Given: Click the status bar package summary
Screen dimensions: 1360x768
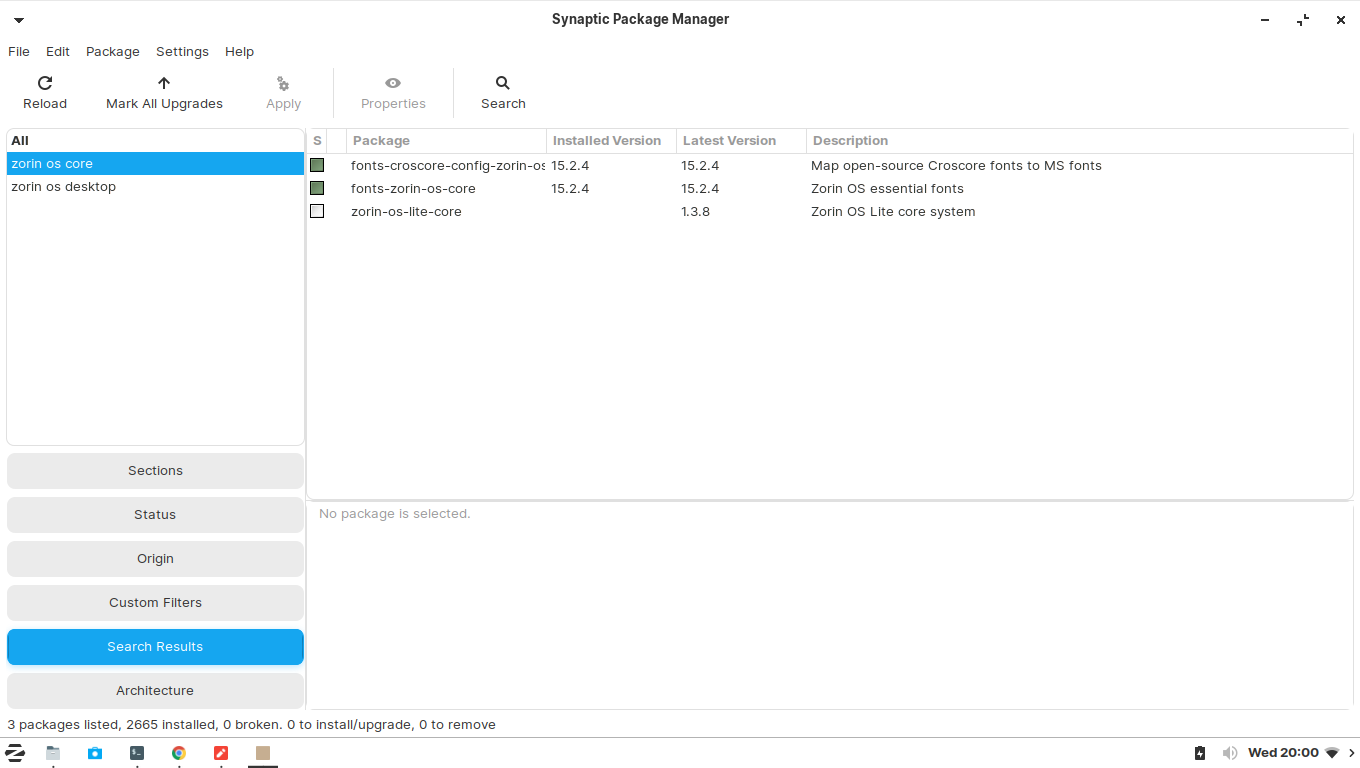Looking at the screenshot, I should coord(251,725).
